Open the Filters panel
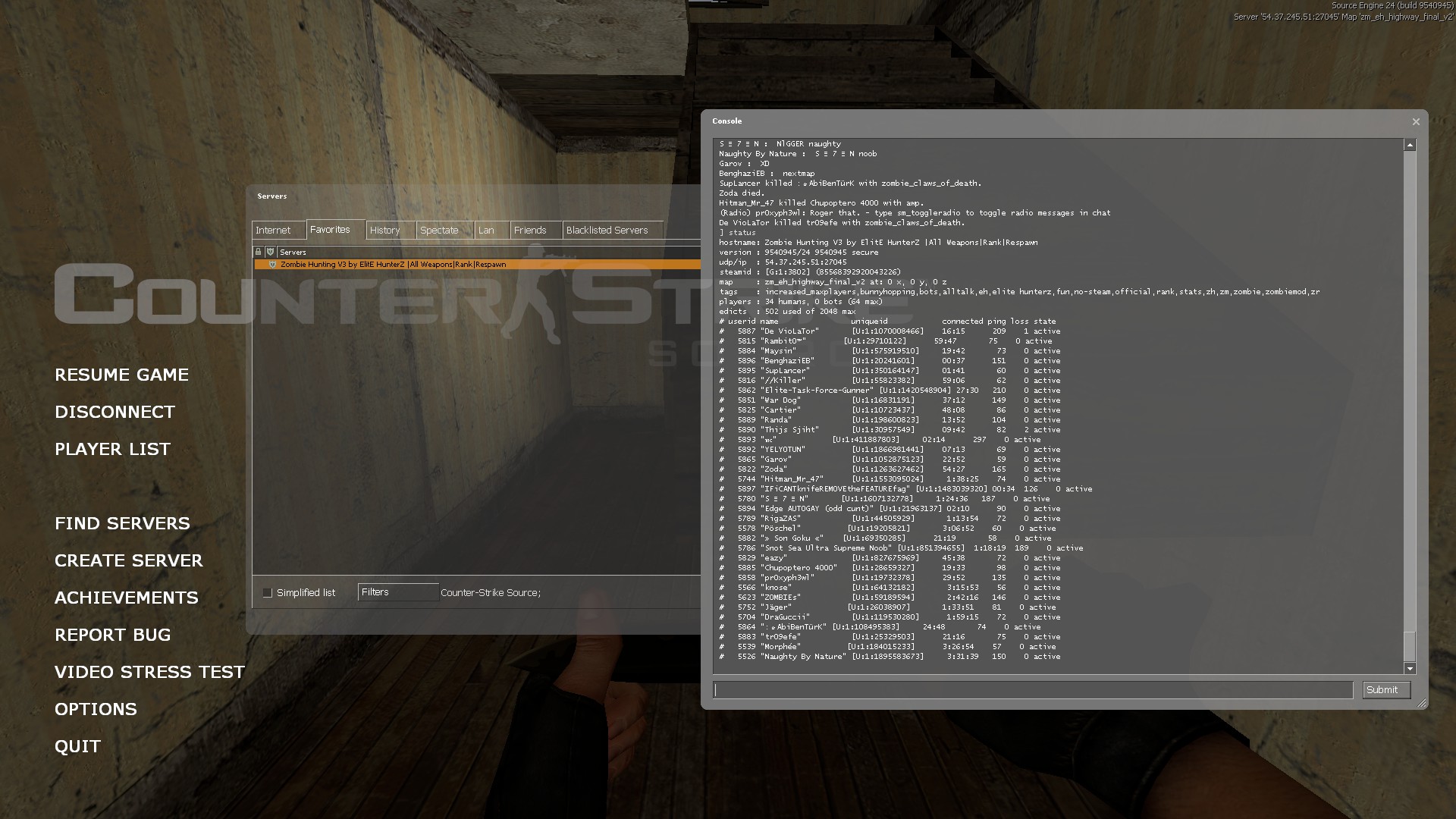 (397, 592)
